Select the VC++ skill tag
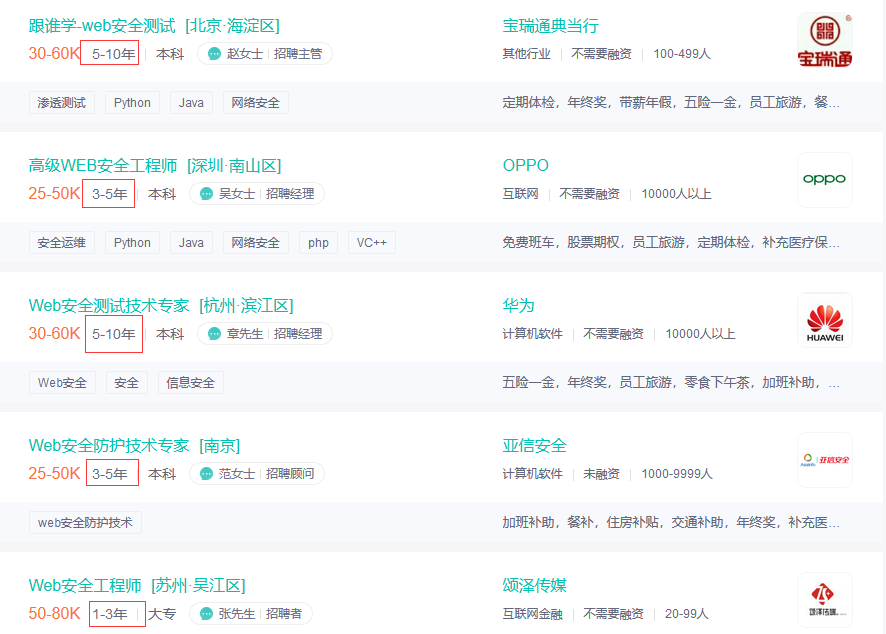 (x=372, y=243)
